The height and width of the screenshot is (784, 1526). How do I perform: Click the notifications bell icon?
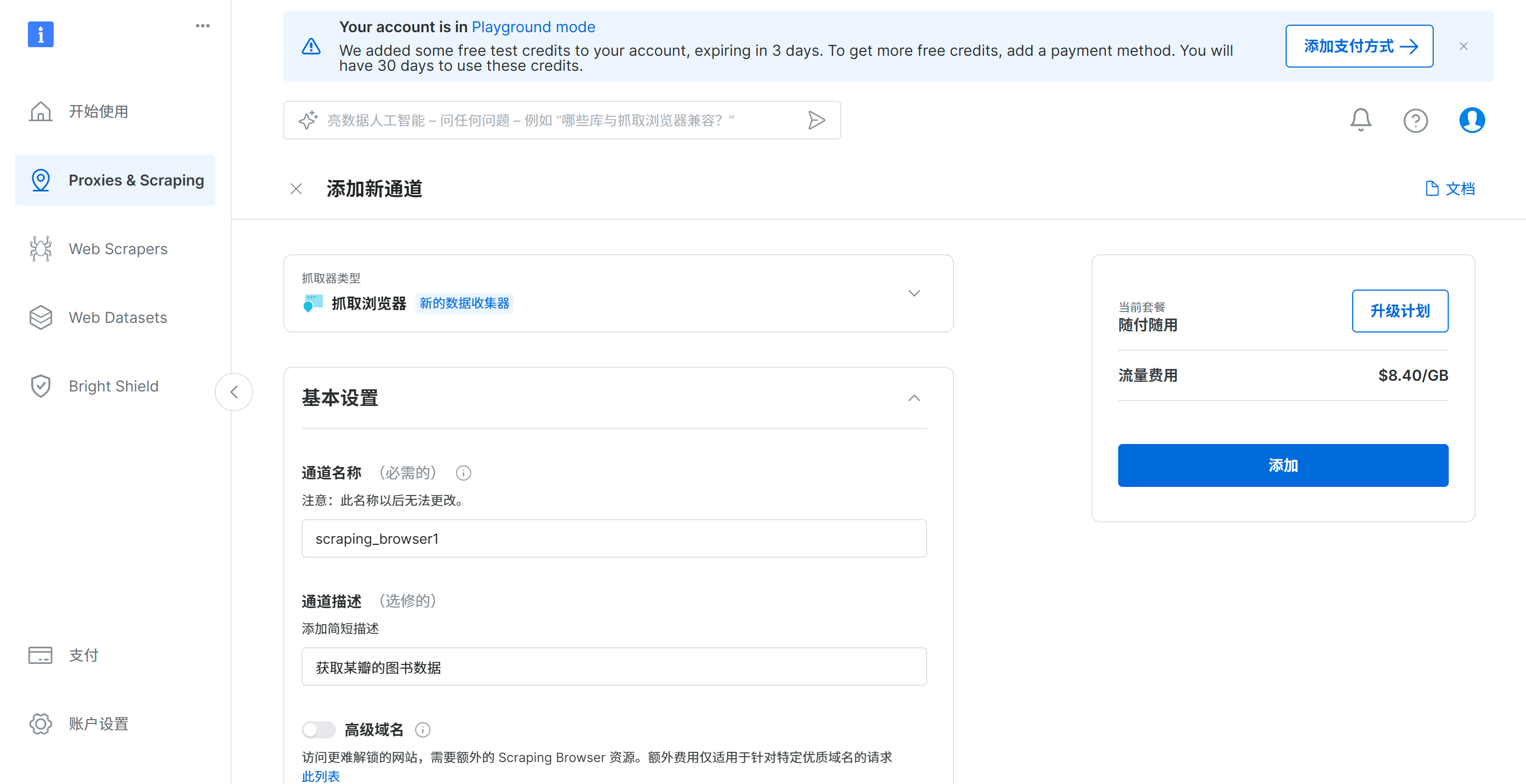point(1360,120)
